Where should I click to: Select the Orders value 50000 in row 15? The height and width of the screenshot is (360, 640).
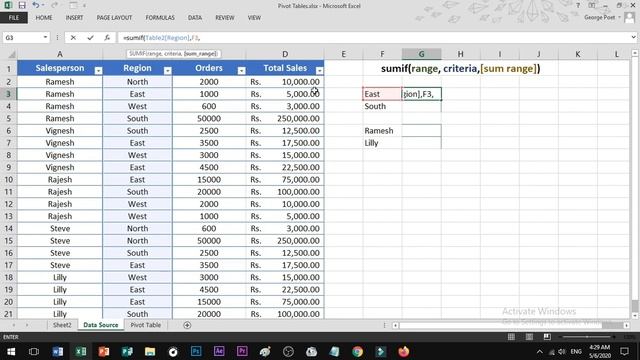209,241
